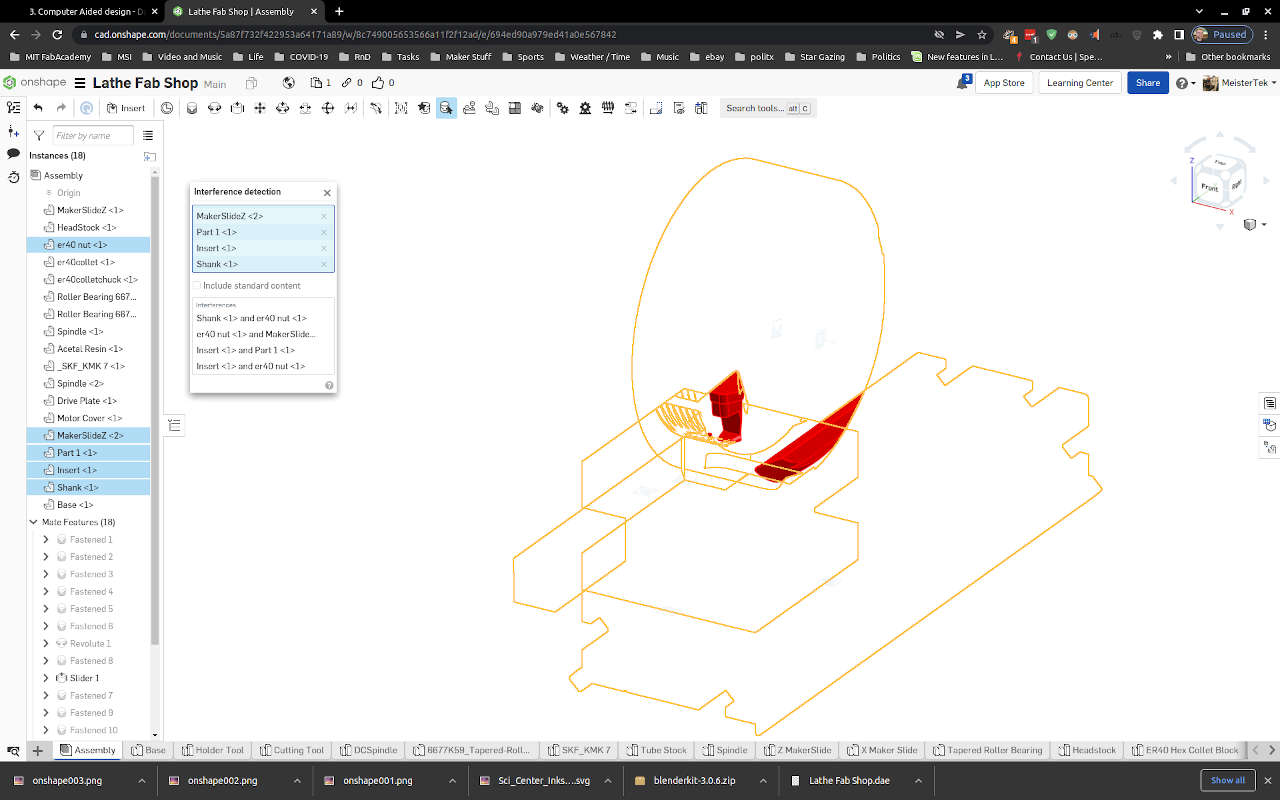
Task: Open the notifications bell icon
Action: coord(963,83)
